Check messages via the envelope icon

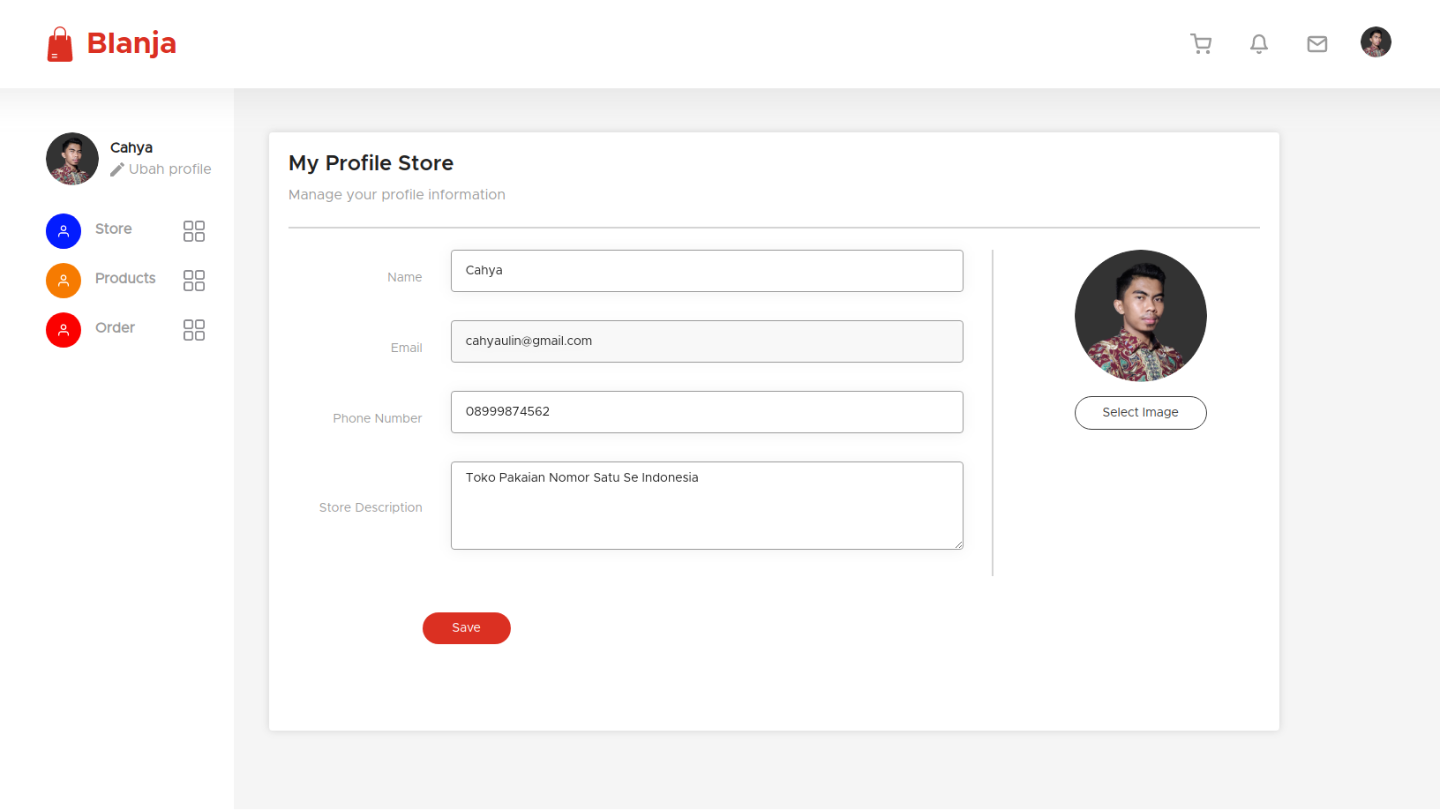(x=1317, y=43)
